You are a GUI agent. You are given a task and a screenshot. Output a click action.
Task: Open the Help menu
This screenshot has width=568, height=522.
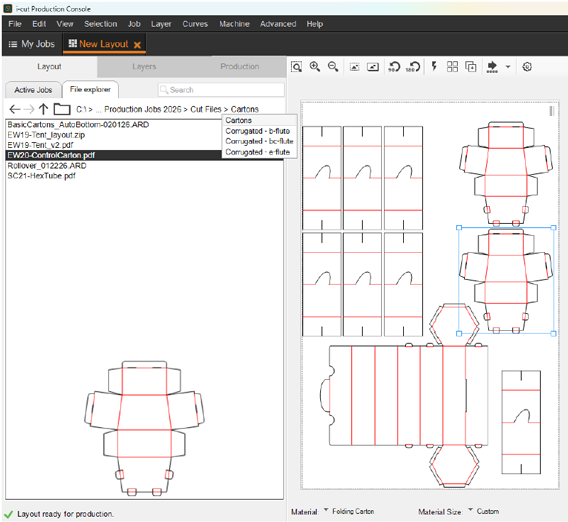coord(314,24)
